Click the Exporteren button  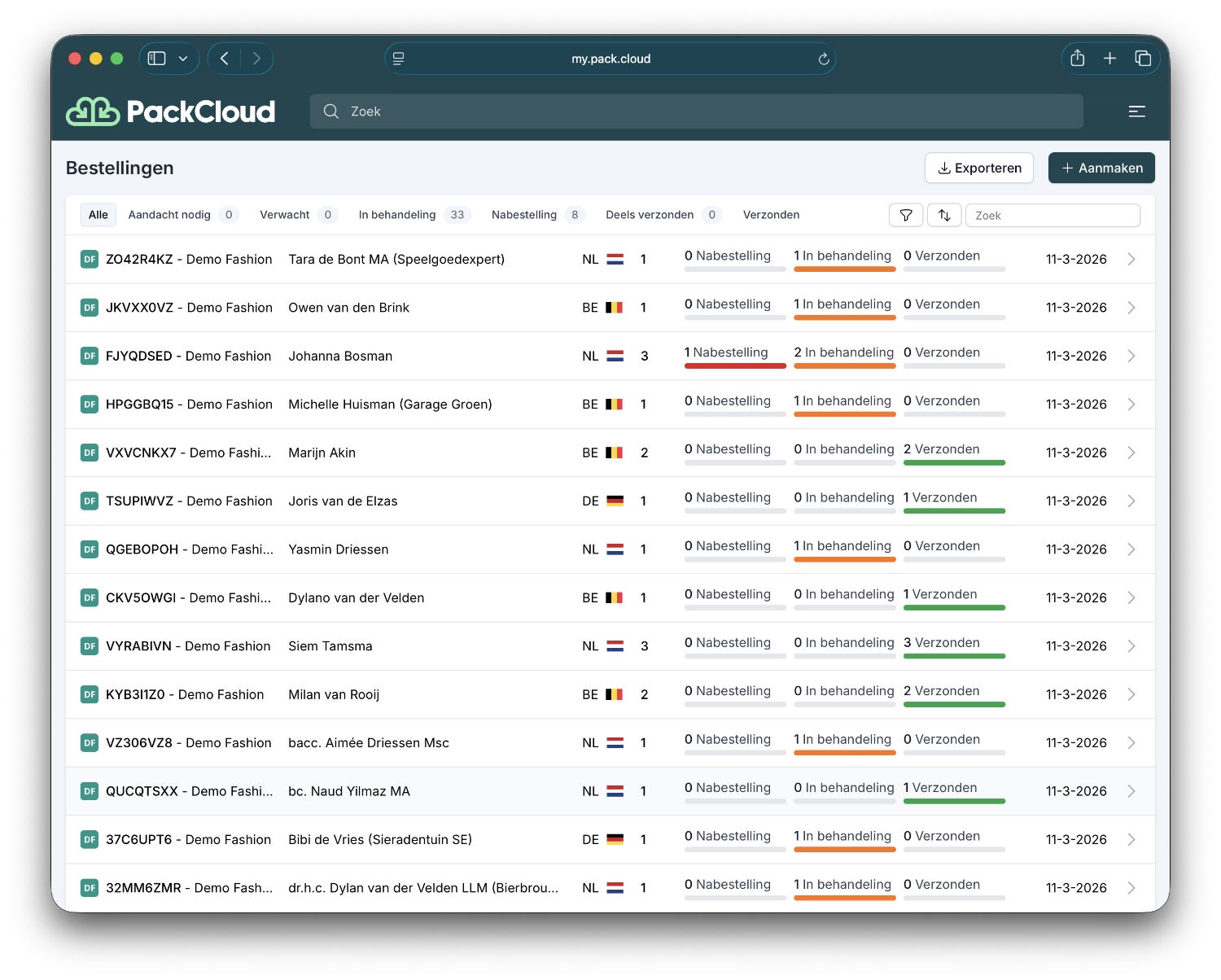coord(979,168)
